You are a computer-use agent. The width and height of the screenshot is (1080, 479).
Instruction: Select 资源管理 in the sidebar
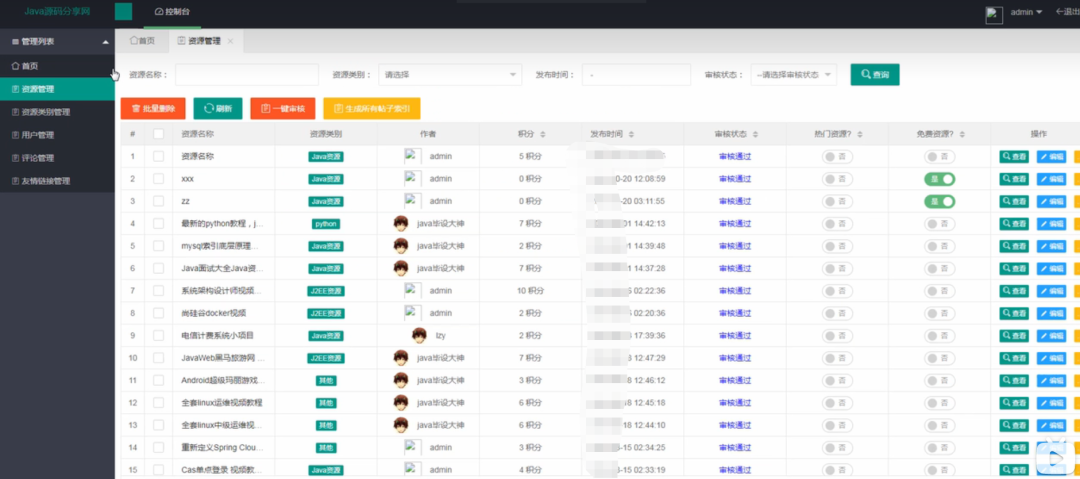[57, 89]
